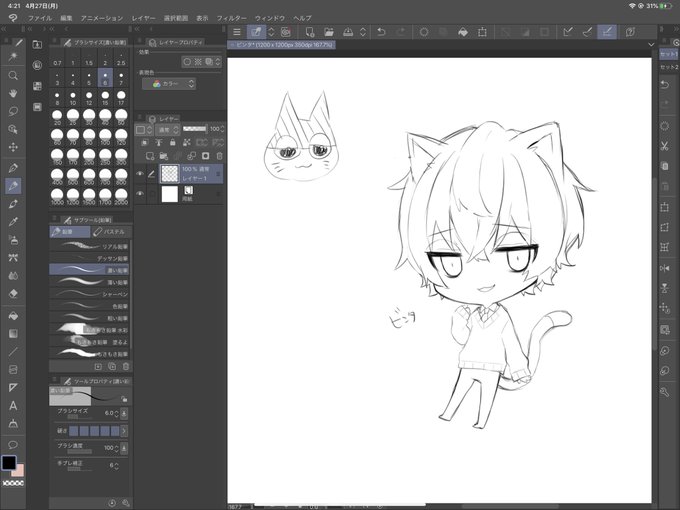Select the Eraser tool

13,294
